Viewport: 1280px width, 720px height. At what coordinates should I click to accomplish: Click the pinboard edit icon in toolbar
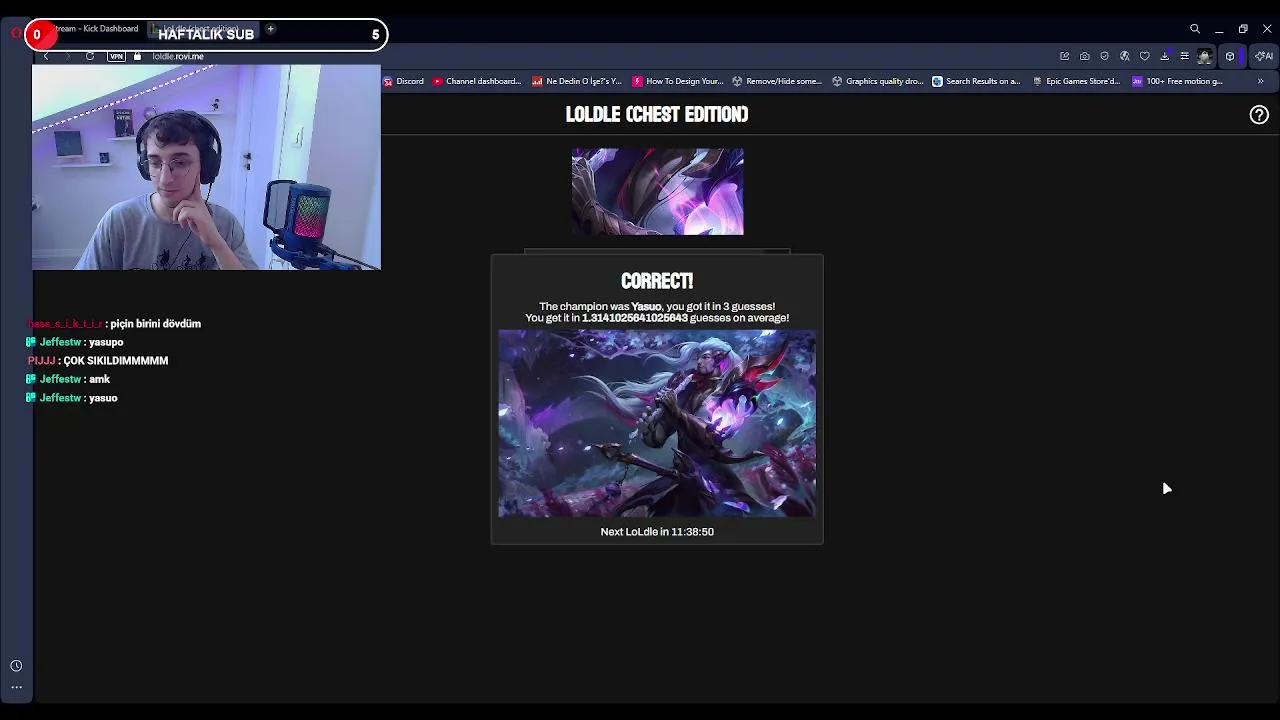click(1065, 56)
